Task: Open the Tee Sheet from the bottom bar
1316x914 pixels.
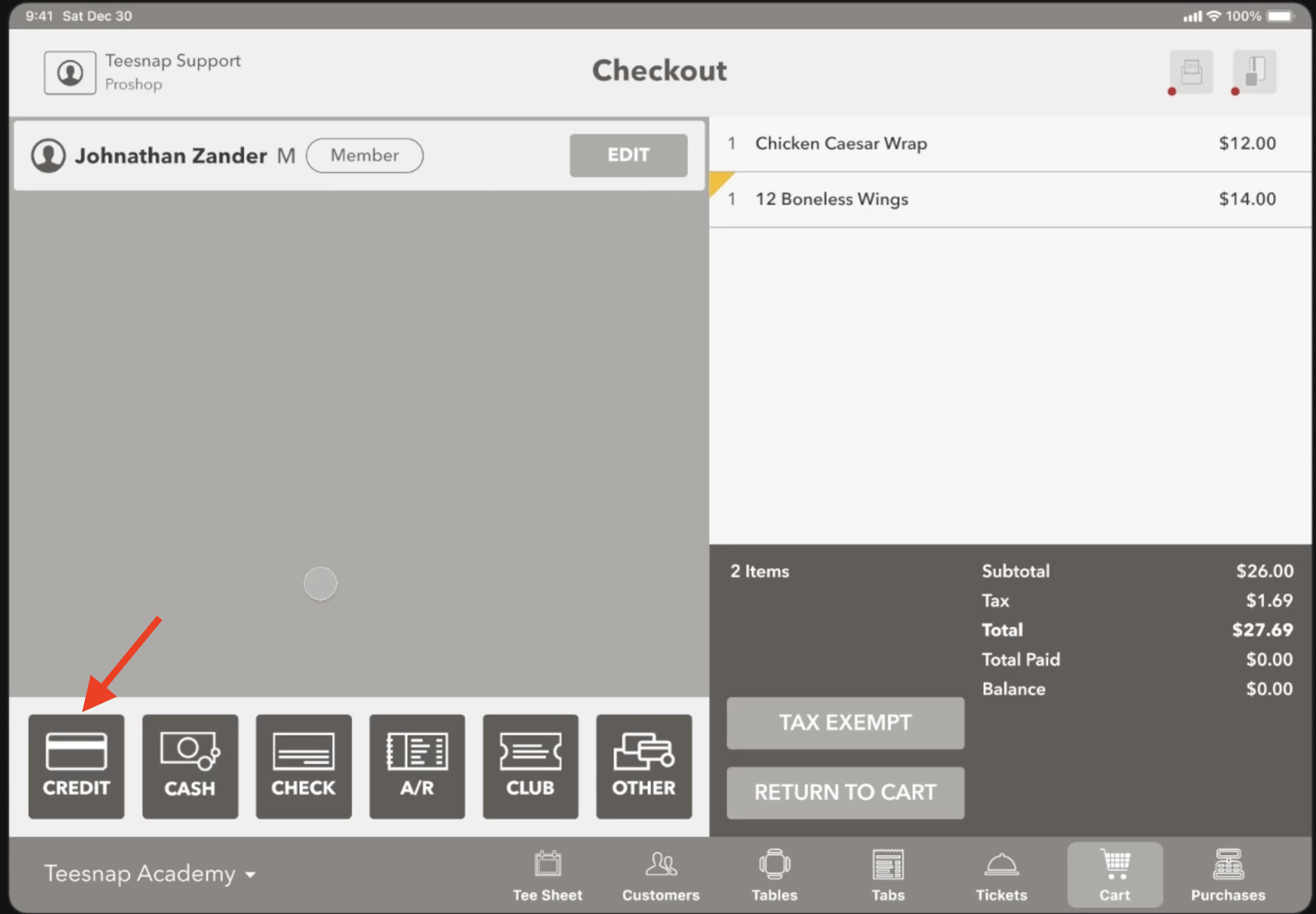Action: coord(548,874)
